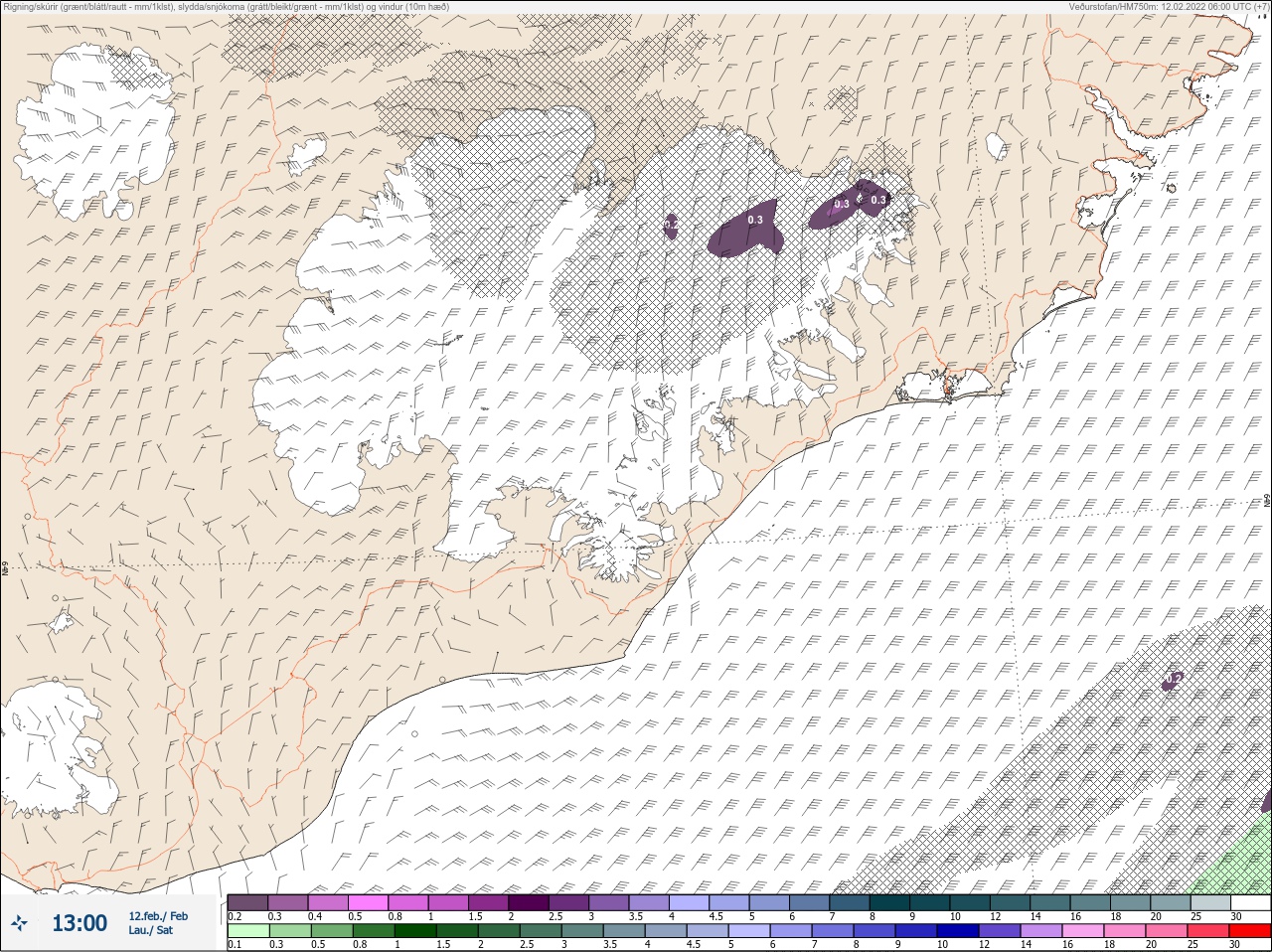Pick the upper scale teal swatch labeled 8
This screenshot has height=952, width=1272.
pyautogui.click(x=889, y=902)
